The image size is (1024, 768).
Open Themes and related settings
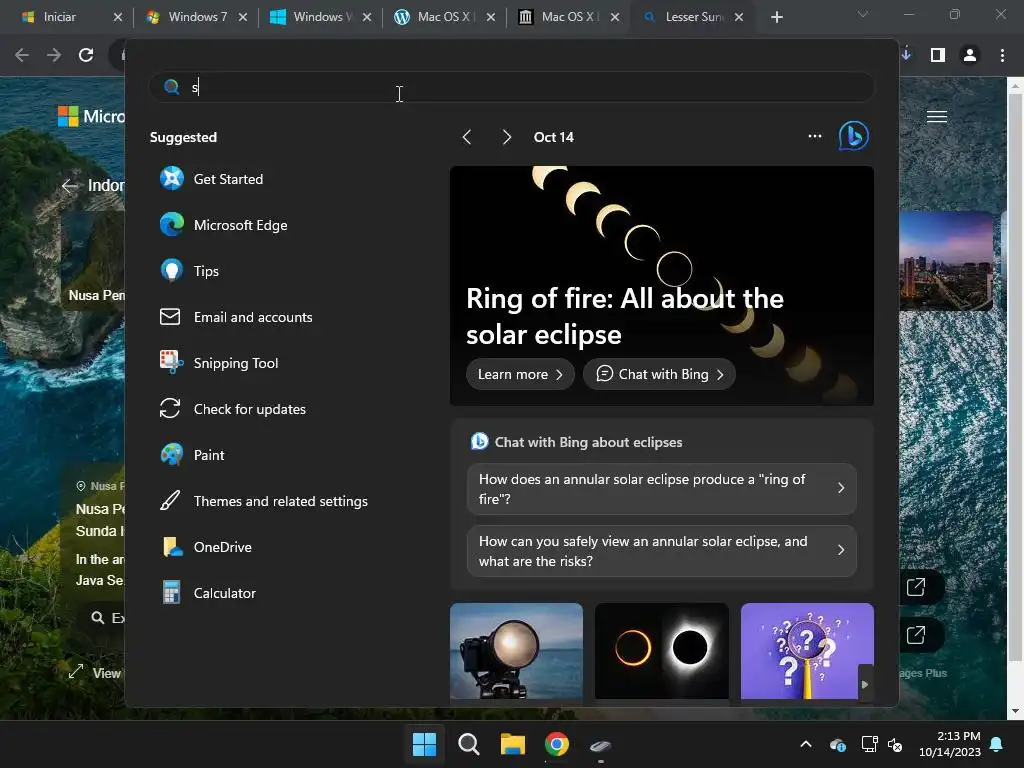click(x=264, y=501)
